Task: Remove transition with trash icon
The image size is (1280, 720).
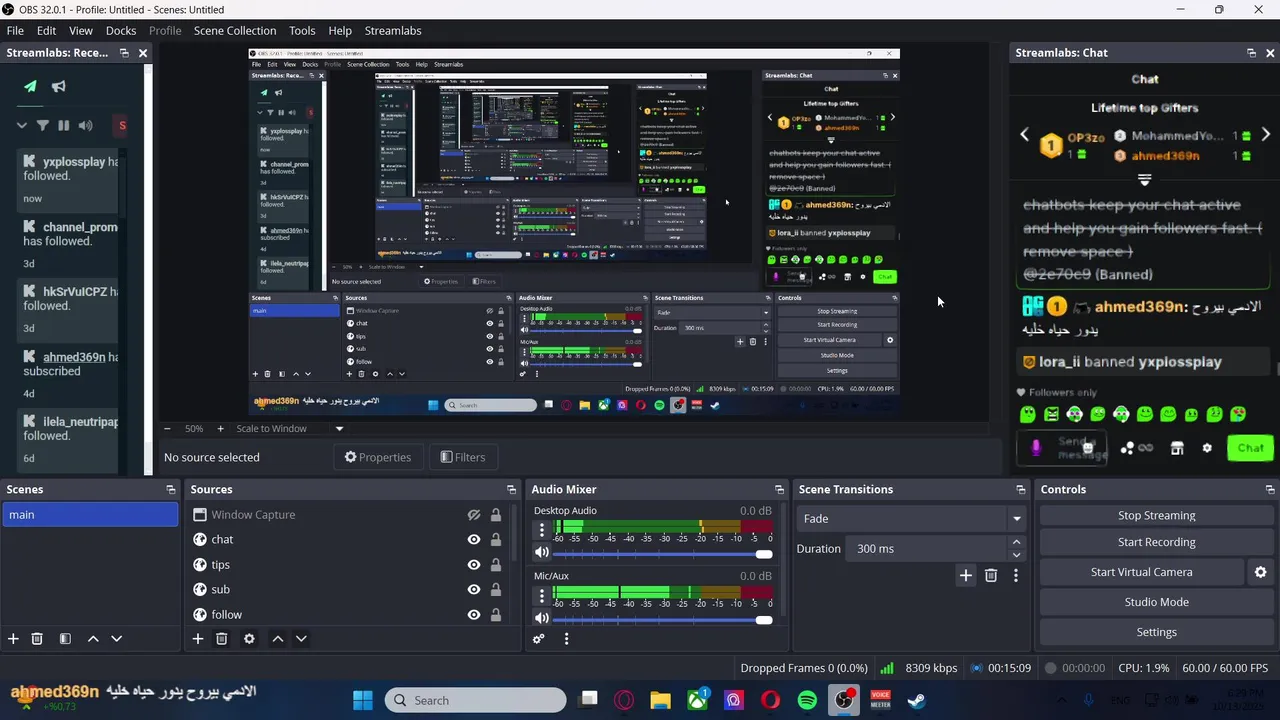Action: (991, 575)
